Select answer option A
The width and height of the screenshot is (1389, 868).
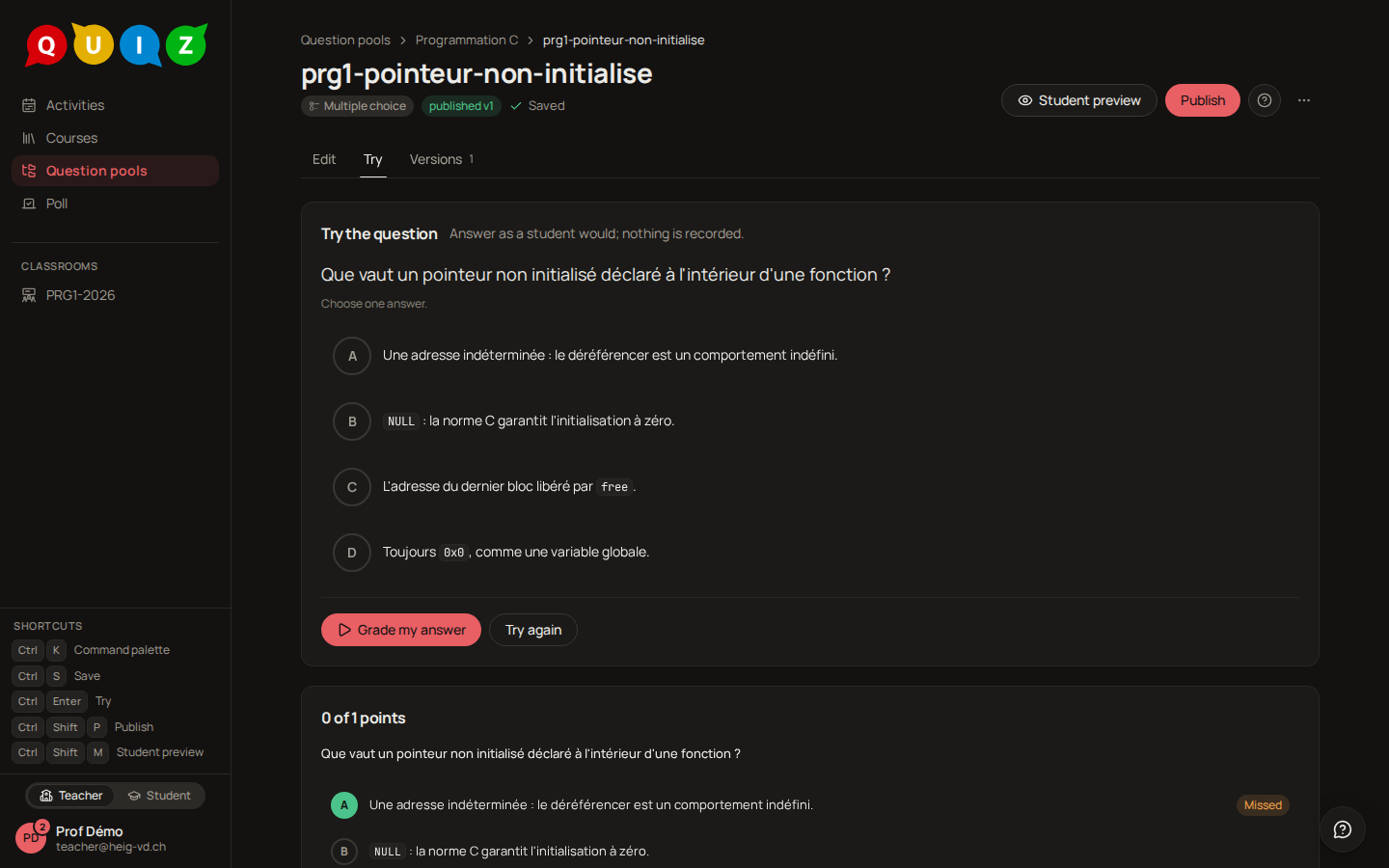352,356
